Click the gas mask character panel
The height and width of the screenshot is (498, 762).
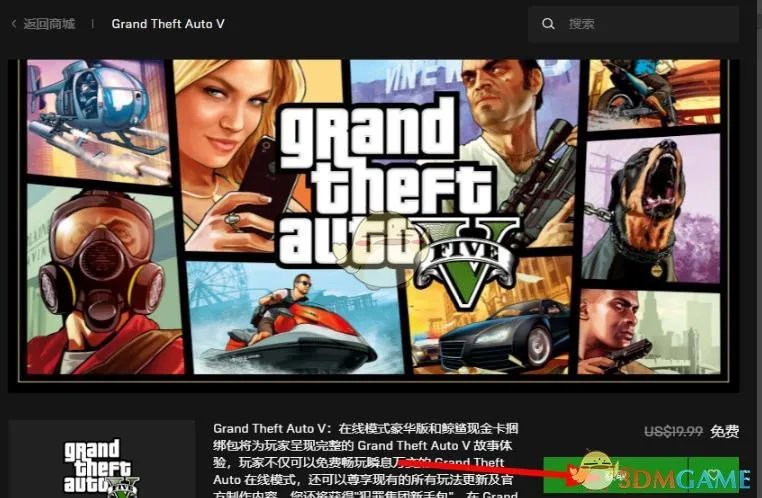pos(104,281)
